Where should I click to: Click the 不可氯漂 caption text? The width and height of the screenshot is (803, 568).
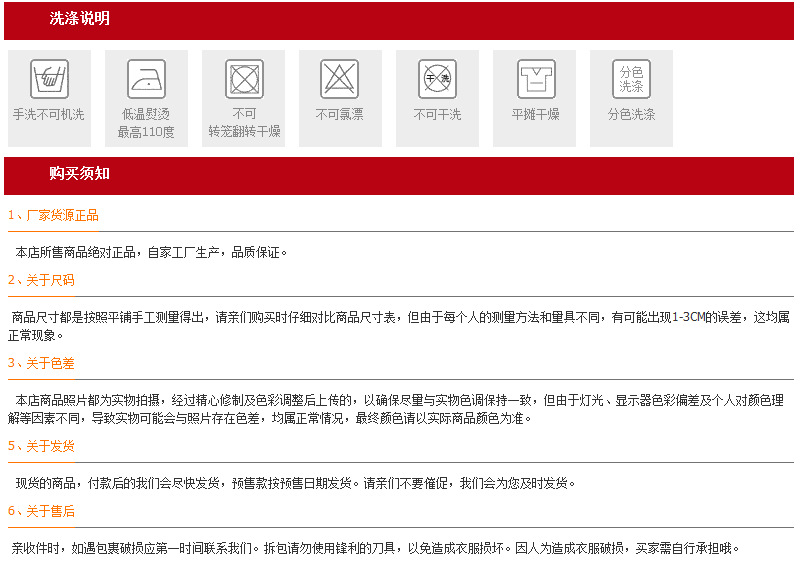pos(339,115)
